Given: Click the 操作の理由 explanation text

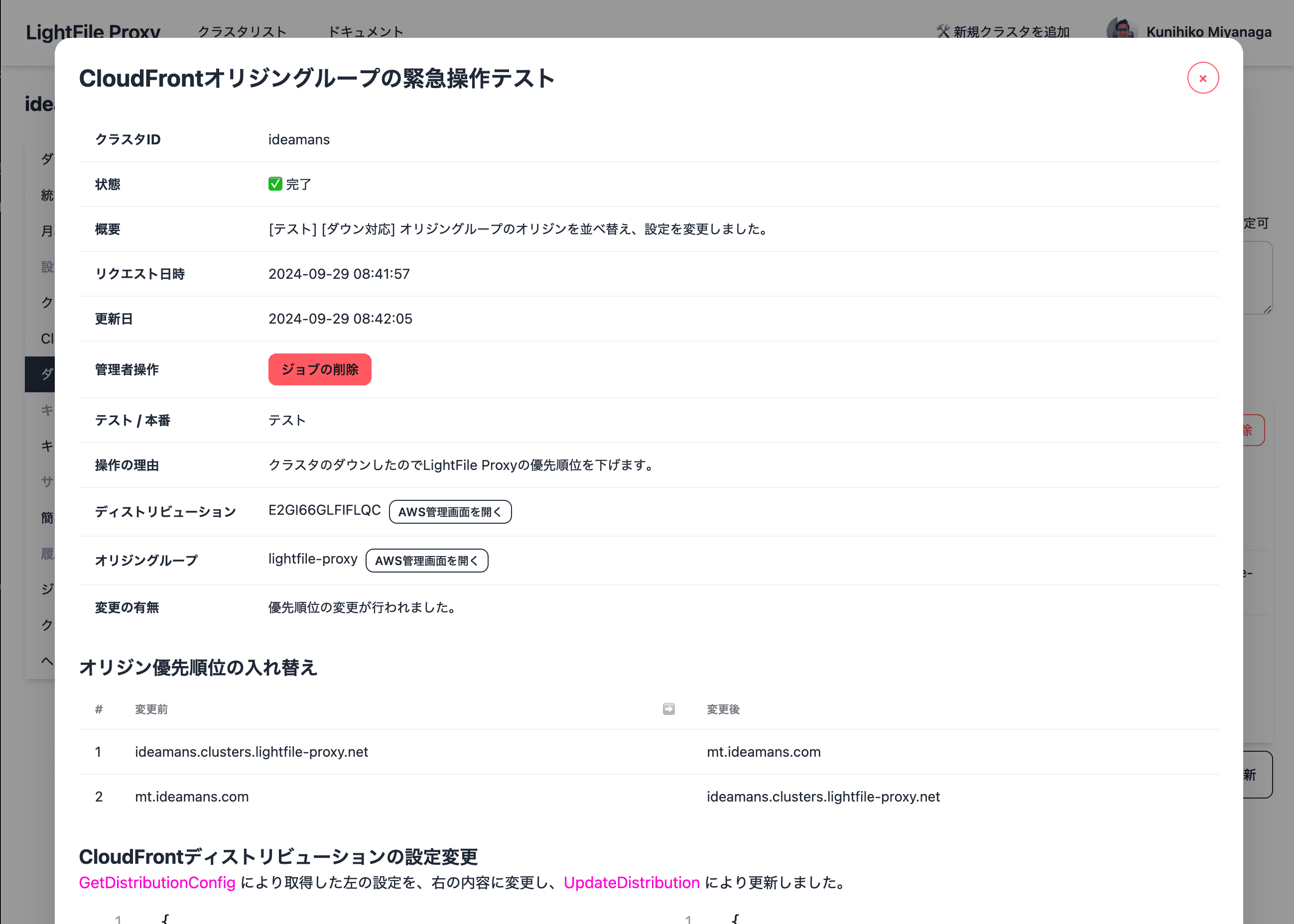Looking at the screenshot, I should (461, 465).
